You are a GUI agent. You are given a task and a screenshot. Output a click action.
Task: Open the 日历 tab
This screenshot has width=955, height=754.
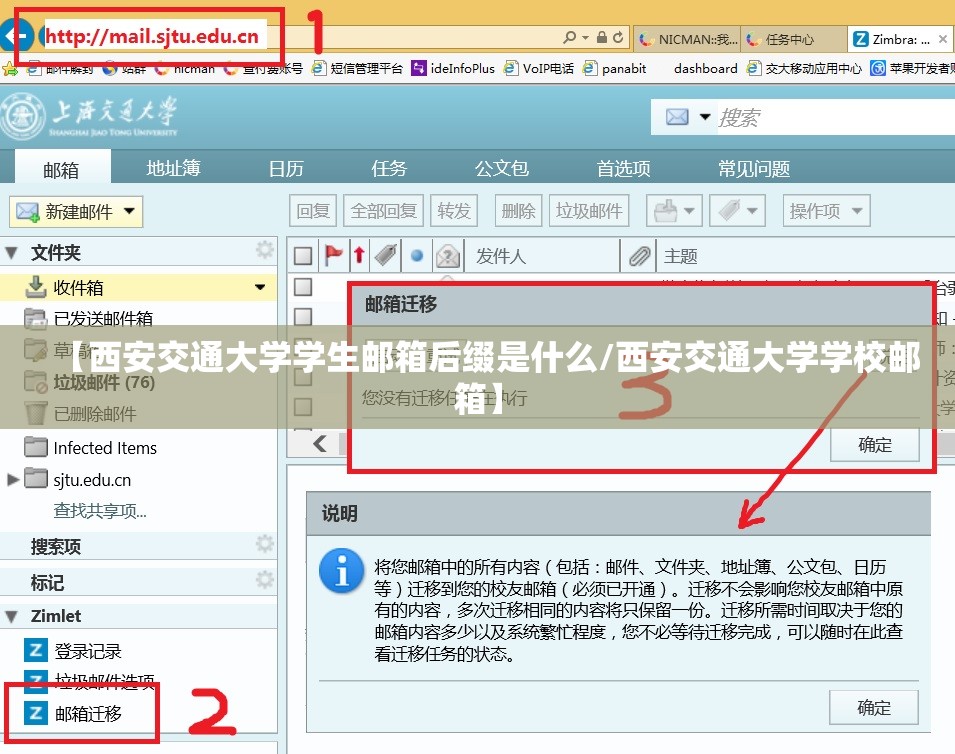point(286,168)
